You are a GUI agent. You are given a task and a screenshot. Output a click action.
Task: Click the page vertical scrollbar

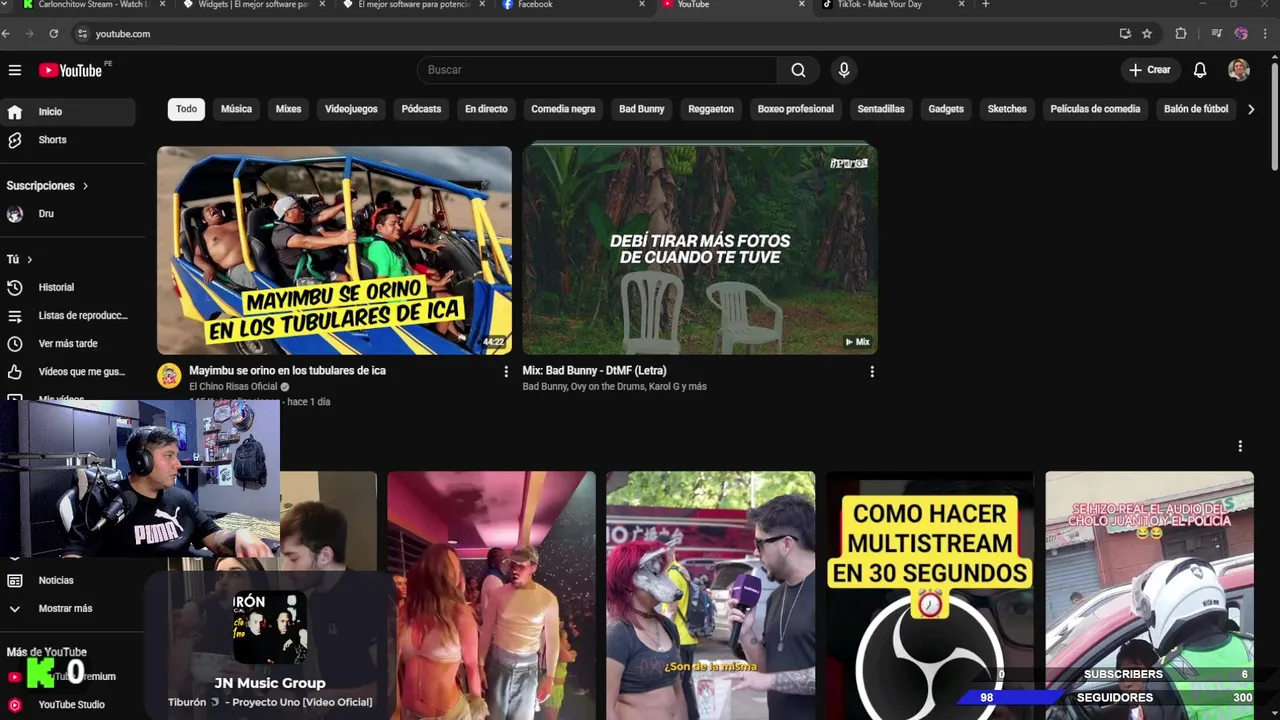(1274, 115)
